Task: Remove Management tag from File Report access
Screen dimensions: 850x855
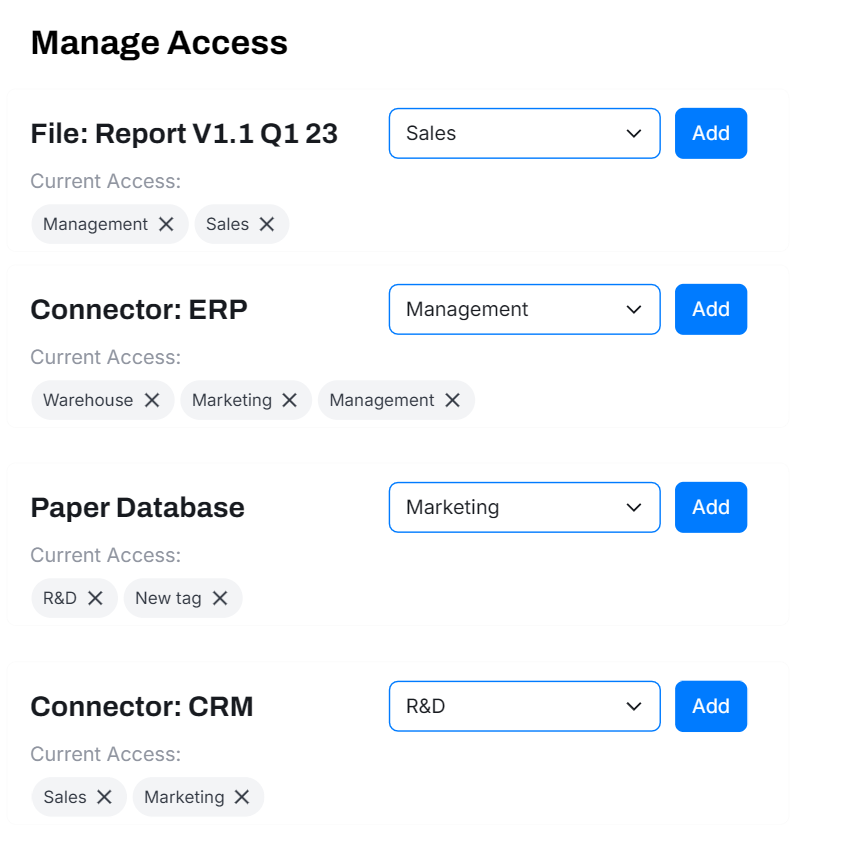Action: click(x=166, y=224)
